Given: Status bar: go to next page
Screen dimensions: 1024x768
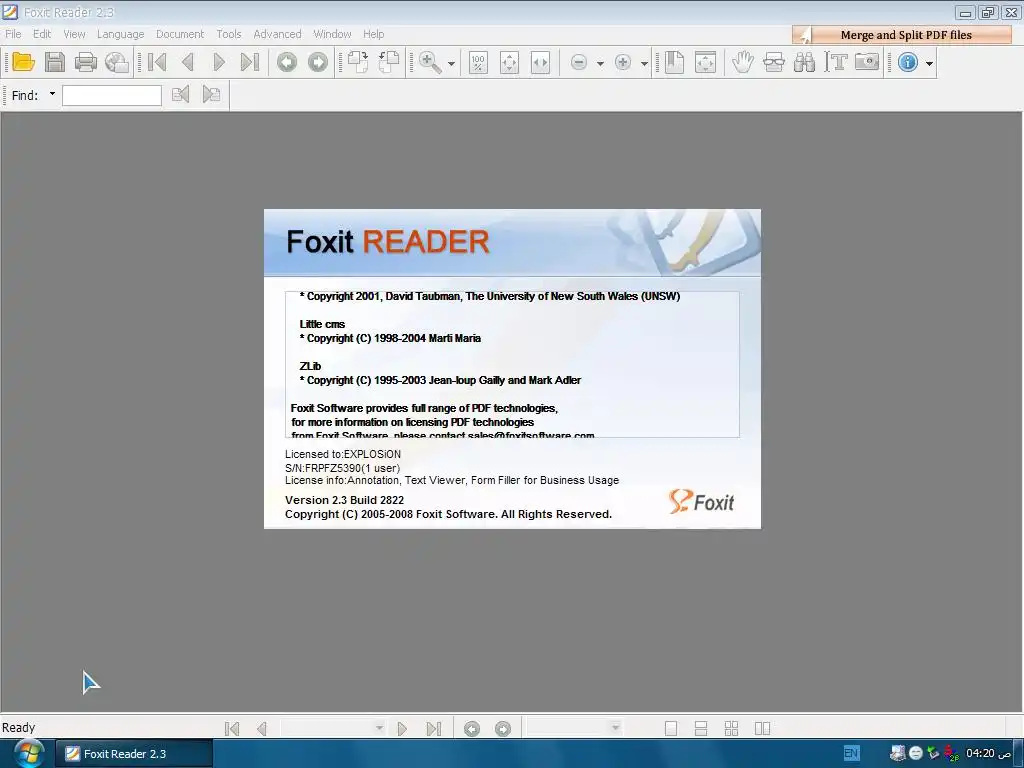Looking at the screenshot, I should click(x=402, y=728).
